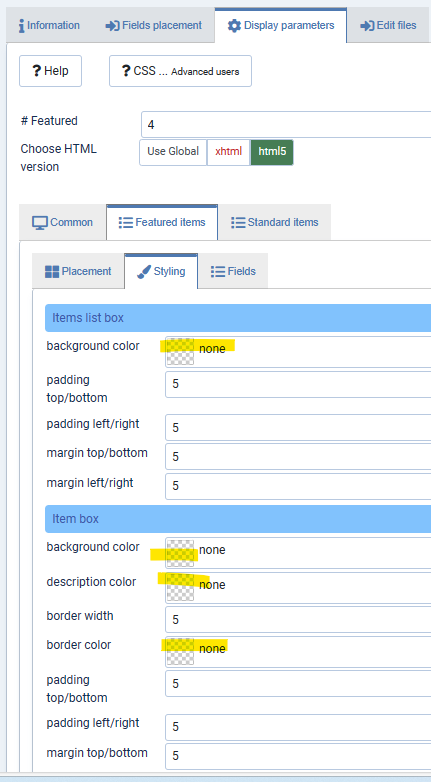The height and width of the screenshot is (782, 431).
Task: Click the Common tab monitor icon
Action: tap(40, 222)
